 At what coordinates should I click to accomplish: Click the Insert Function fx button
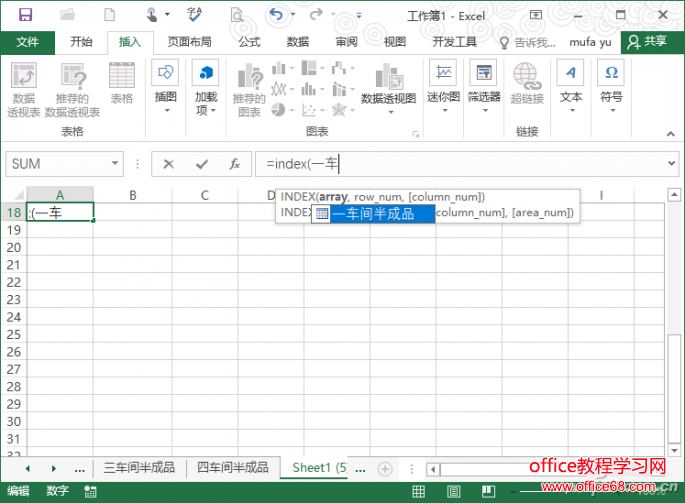tap(235, 164)
